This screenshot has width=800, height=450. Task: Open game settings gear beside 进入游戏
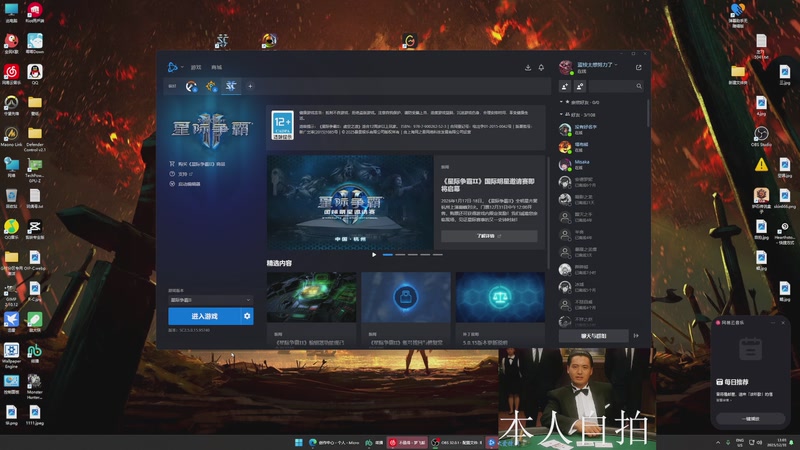tap(247, 316)
